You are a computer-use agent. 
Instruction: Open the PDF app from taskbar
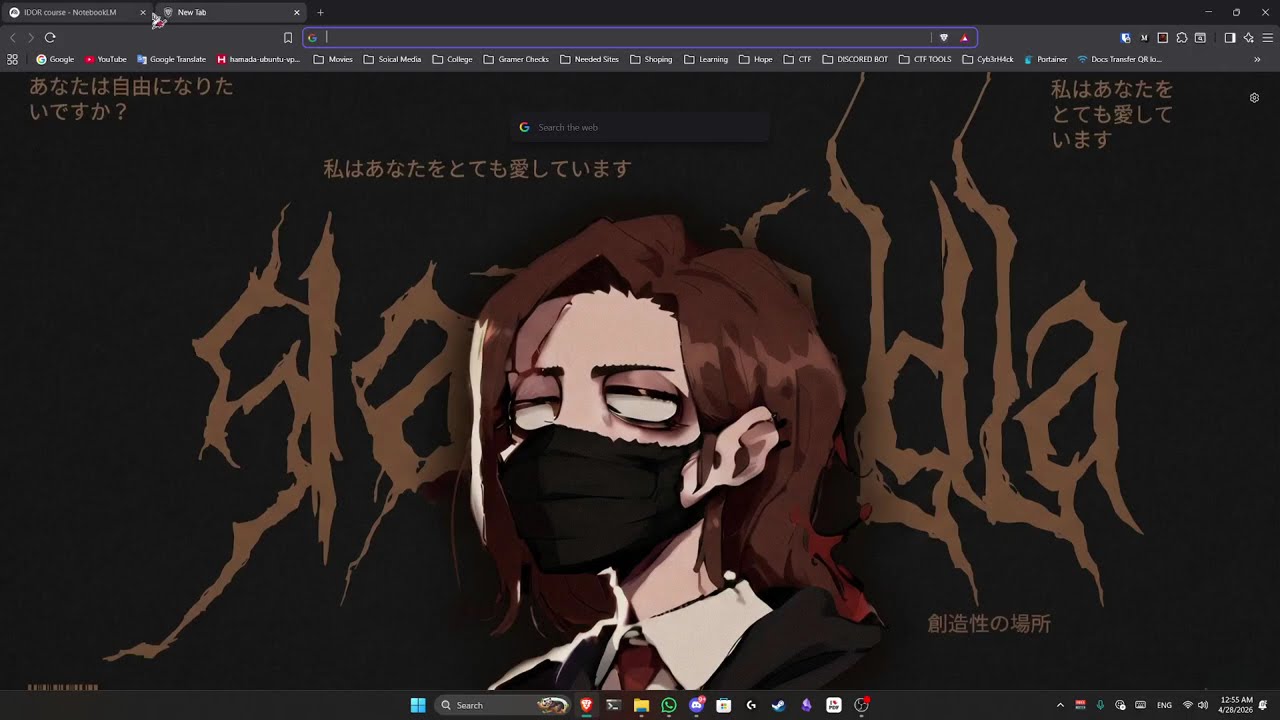834,705
